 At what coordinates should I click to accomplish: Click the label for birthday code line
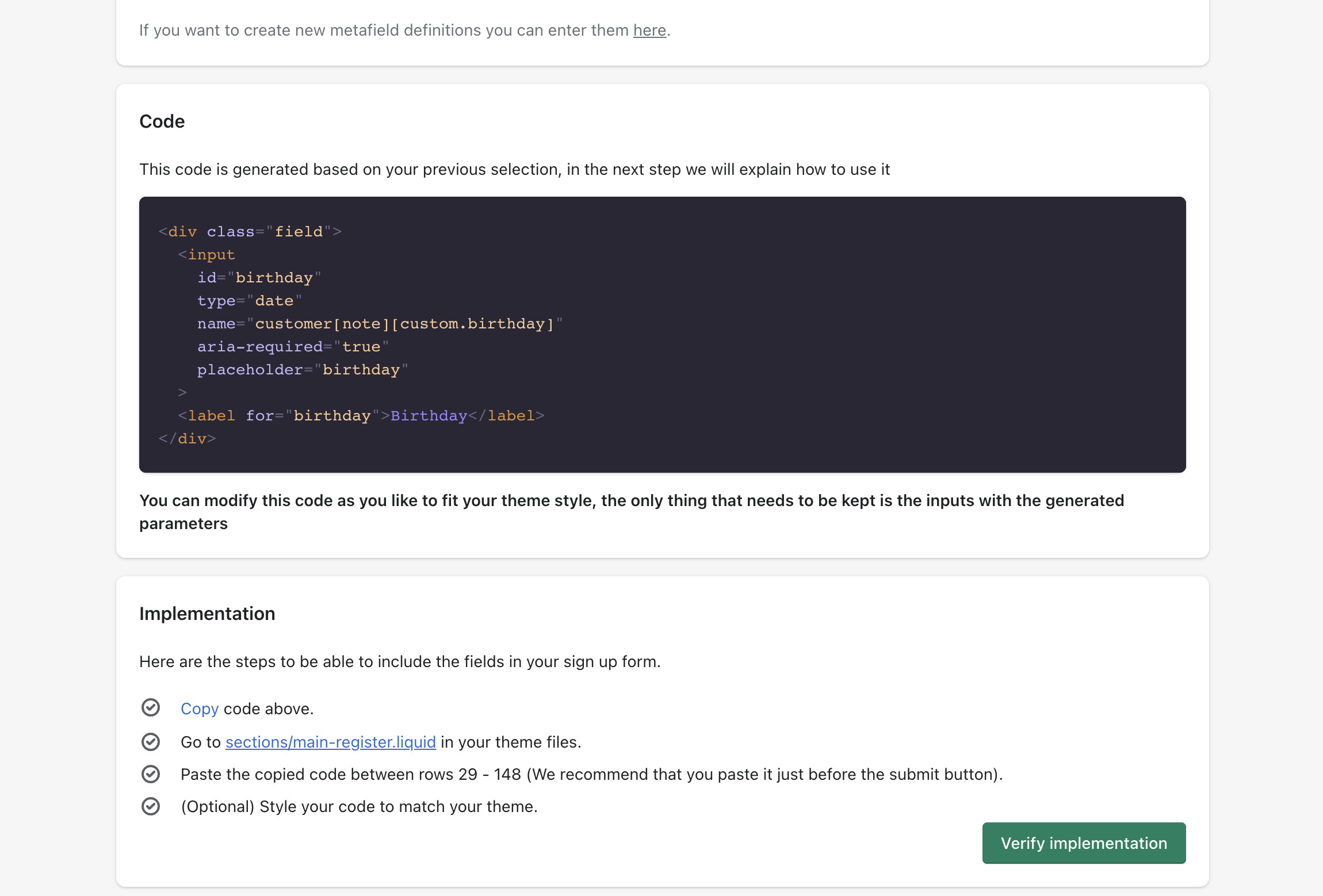click(361, 415)
